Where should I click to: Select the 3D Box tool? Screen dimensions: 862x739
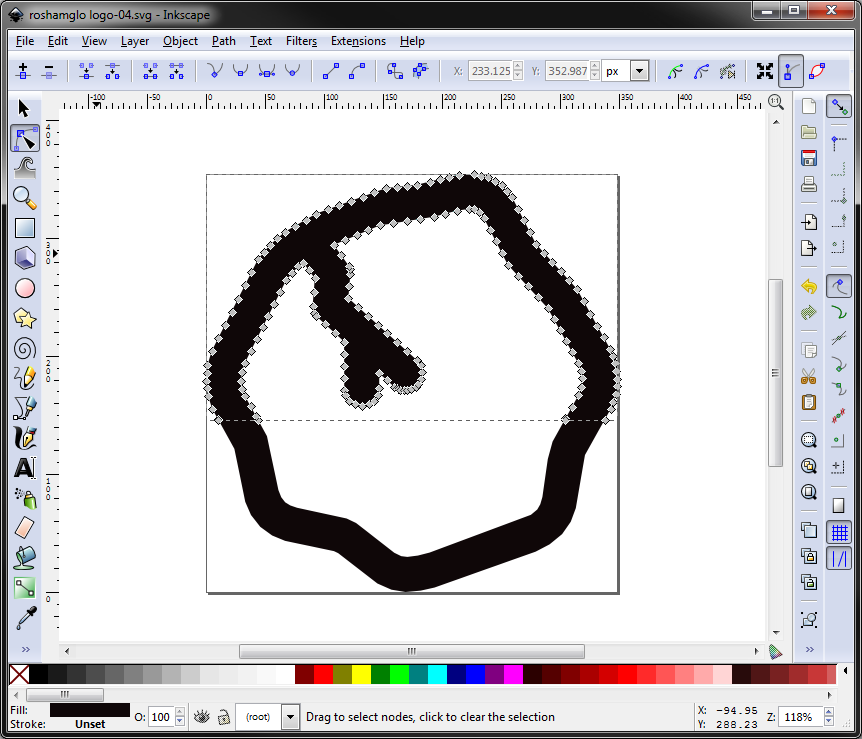tap(25, 257)
